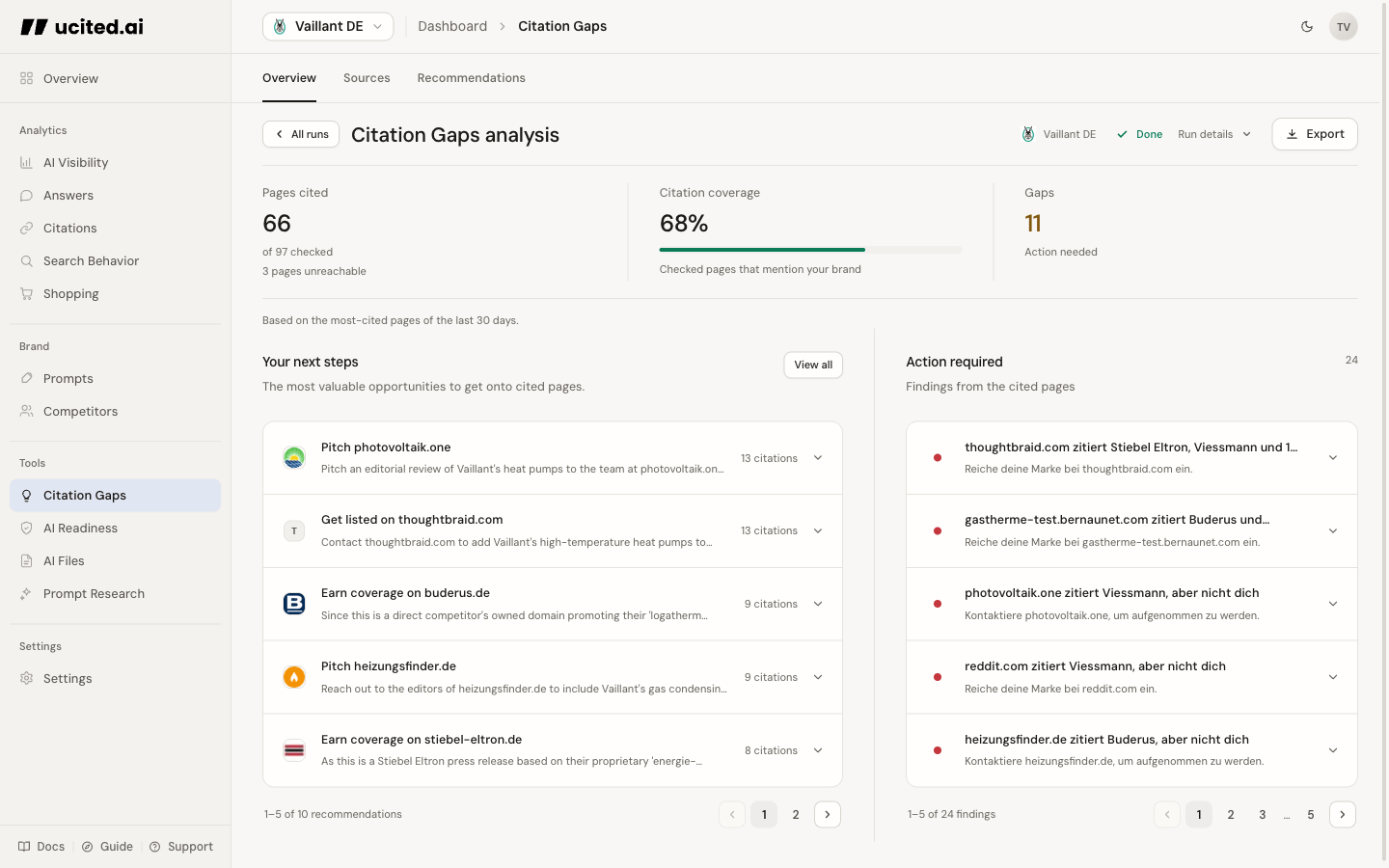The width and height of the screenshot is (1389, 868).
Task: Go to findings page 3
Action: tap(1263, 815)
